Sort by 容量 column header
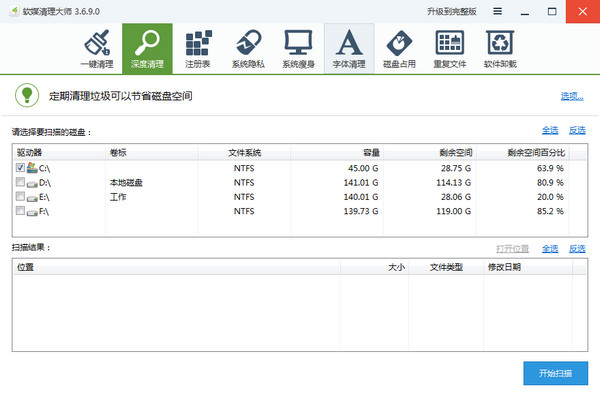The image size is (600, 395). coord(337,153)
